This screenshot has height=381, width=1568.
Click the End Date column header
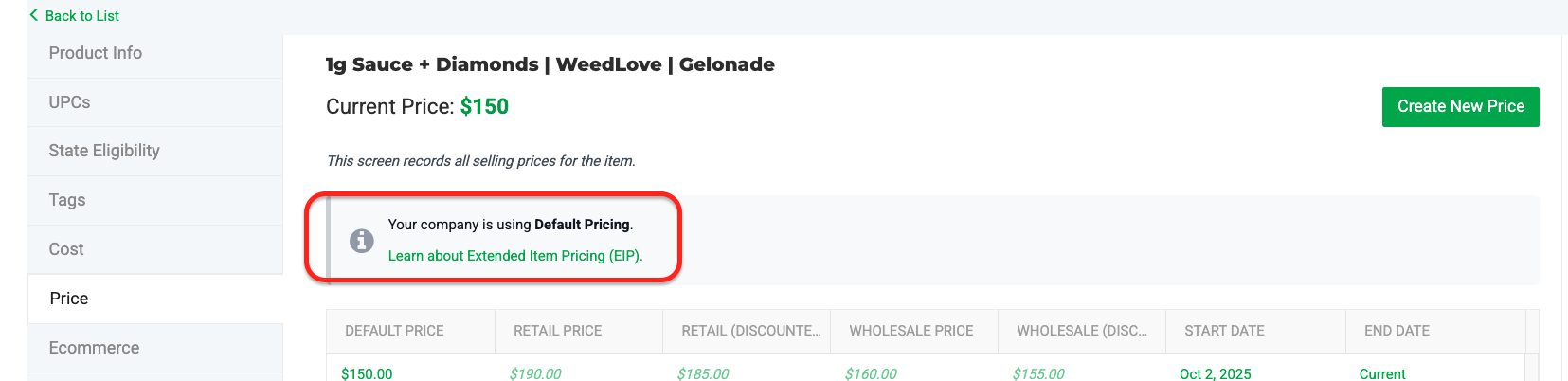coord(1397,331)
